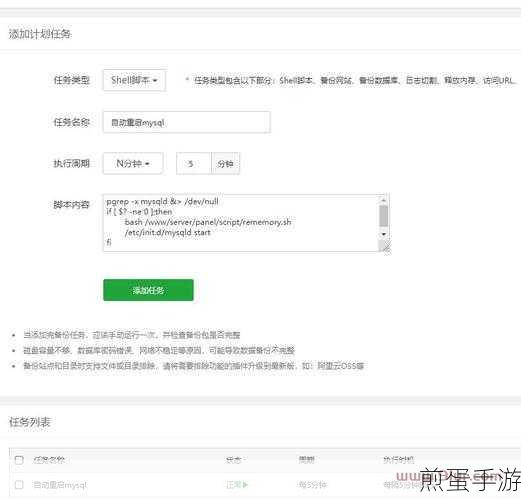Click the 任务名称 column header in task list
The width and height of the screenshot is (521, 500).
[49, 460]
